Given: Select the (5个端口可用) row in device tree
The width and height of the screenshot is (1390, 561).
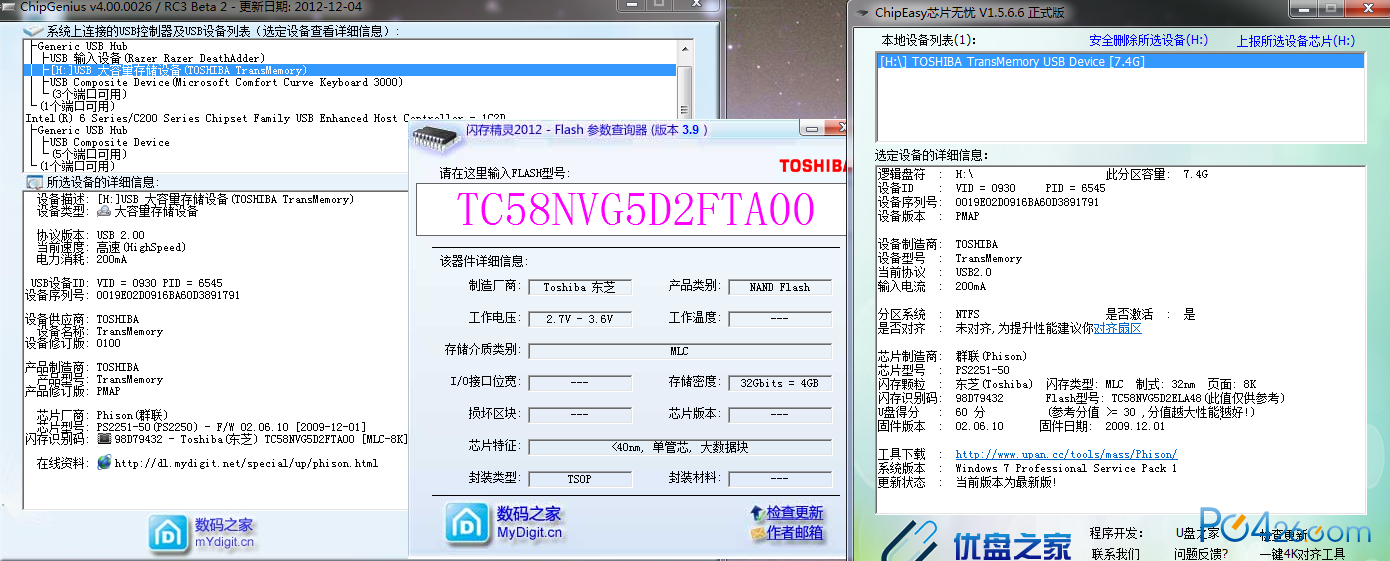Looking at the screenshot, I should coord(89,154).
